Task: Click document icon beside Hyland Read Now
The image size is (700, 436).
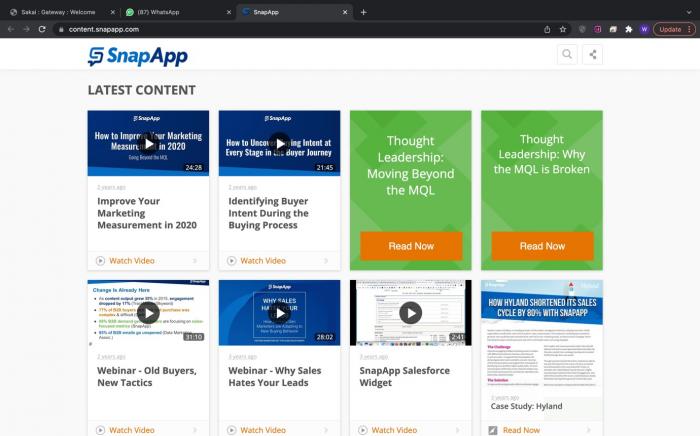Action: click(x=493, y=430)
